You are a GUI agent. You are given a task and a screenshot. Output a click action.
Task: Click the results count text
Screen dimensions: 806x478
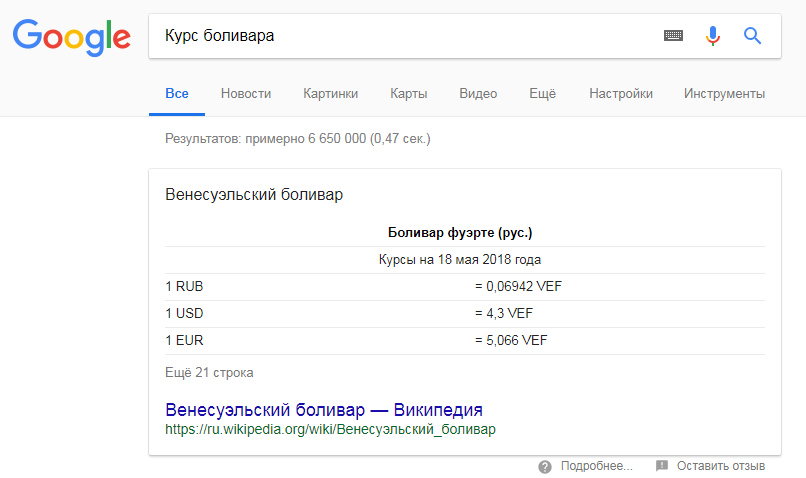298,139
